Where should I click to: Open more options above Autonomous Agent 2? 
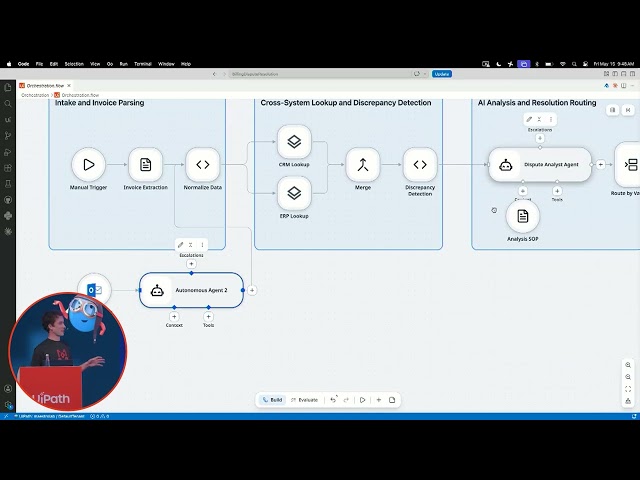click(202, 245)
